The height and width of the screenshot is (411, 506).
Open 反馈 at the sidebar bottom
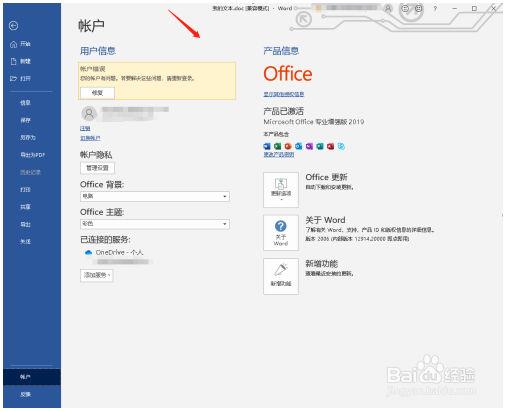pos(25,394)
